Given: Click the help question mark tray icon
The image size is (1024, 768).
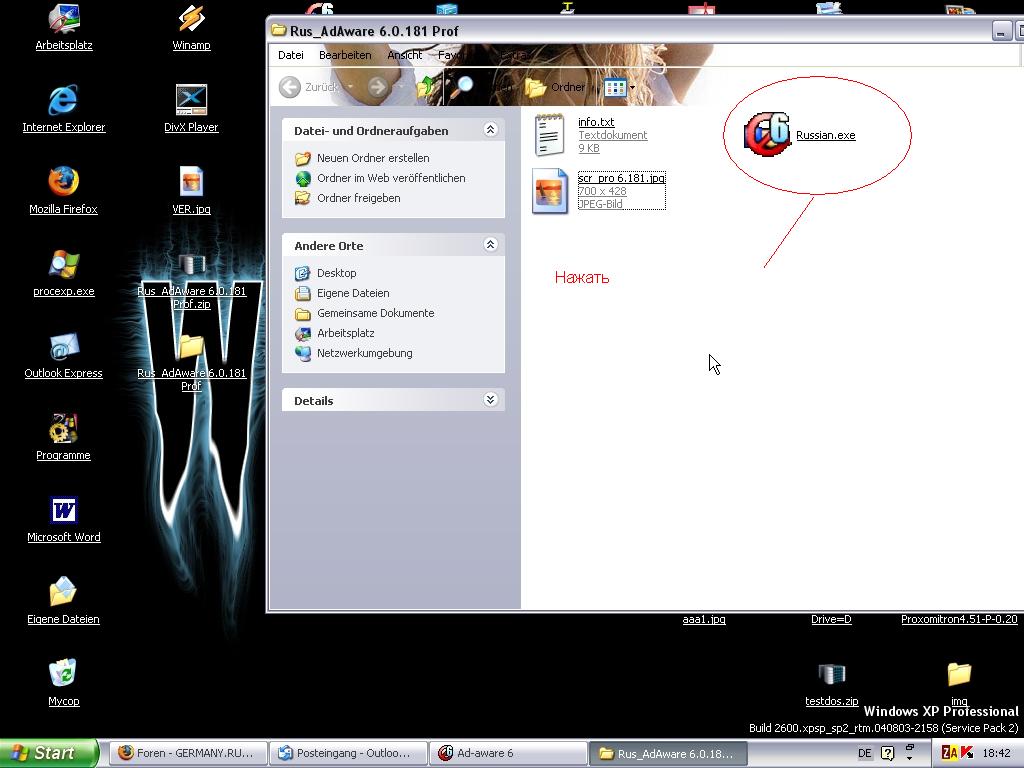Looking at the screenshot, I should coord(888,754).
